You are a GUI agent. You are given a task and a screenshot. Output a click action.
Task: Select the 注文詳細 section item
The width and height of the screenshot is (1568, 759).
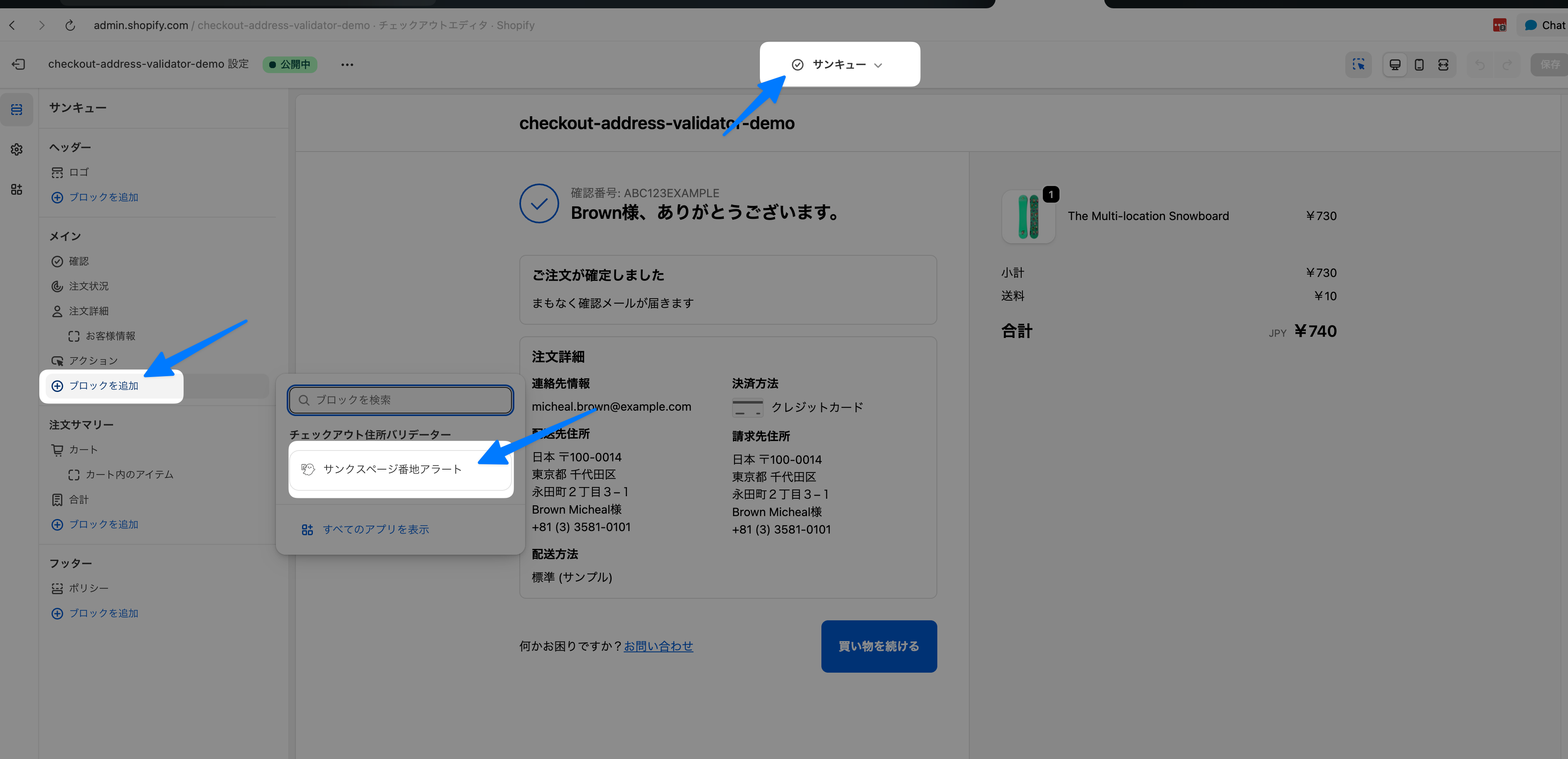point(88,311)
